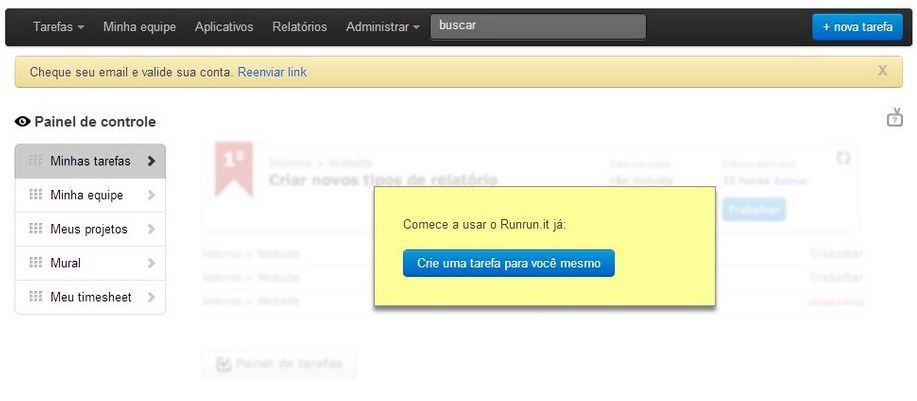Click the Reenviar link hyperlink
The width and height of the screenshot is (917, 401).
point(272,72)
